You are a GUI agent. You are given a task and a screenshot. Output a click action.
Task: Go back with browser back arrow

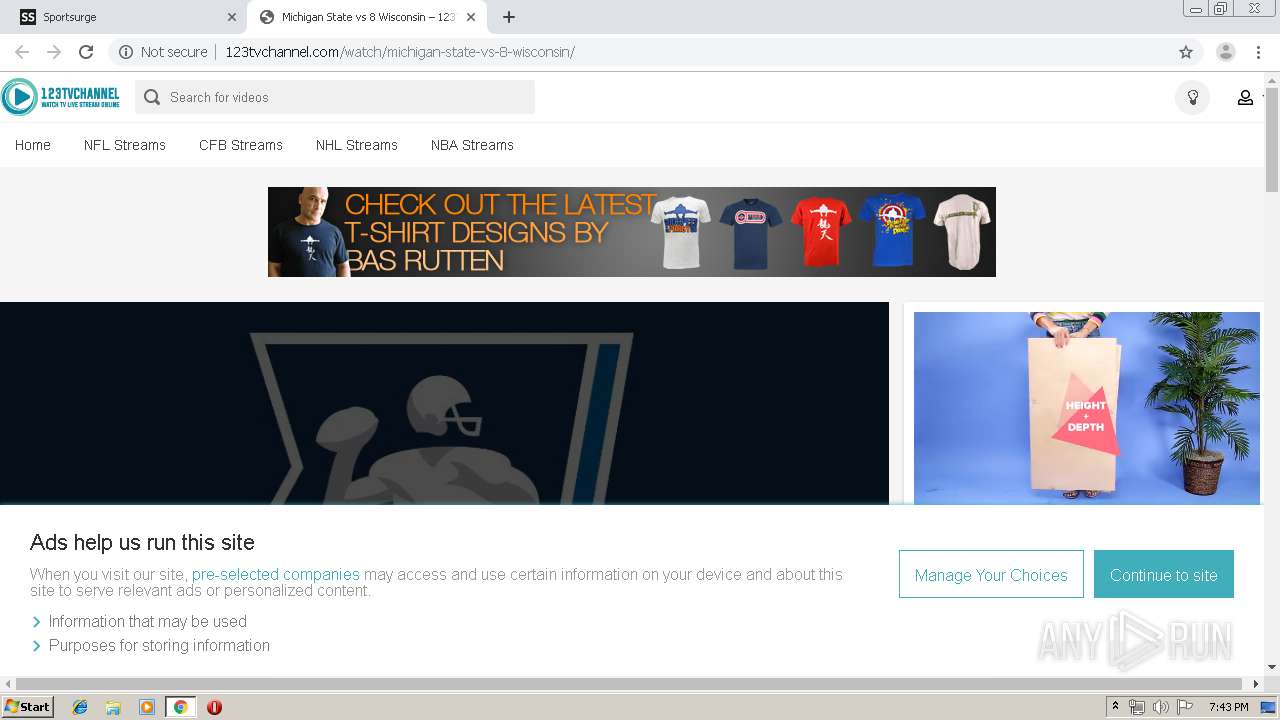click(22, 52)
